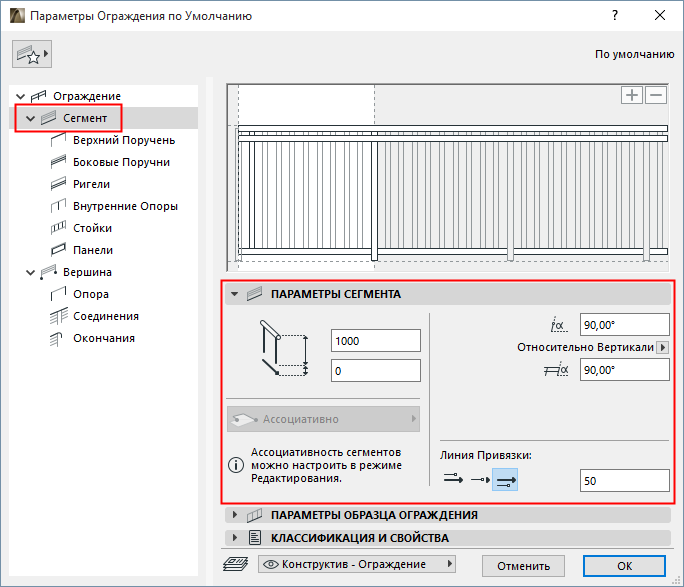Collapse the Сегмент tree node

click(30, 118)
